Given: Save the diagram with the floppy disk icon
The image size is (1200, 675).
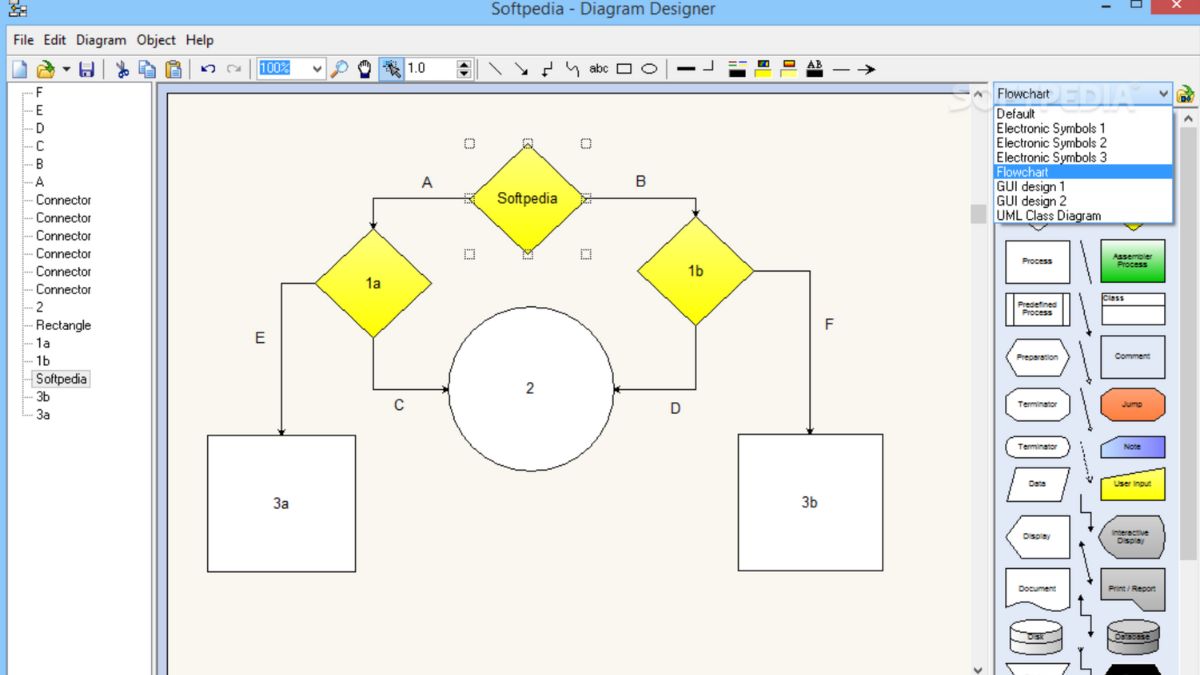Looking at the screenshot, I should tap(87, 69).
